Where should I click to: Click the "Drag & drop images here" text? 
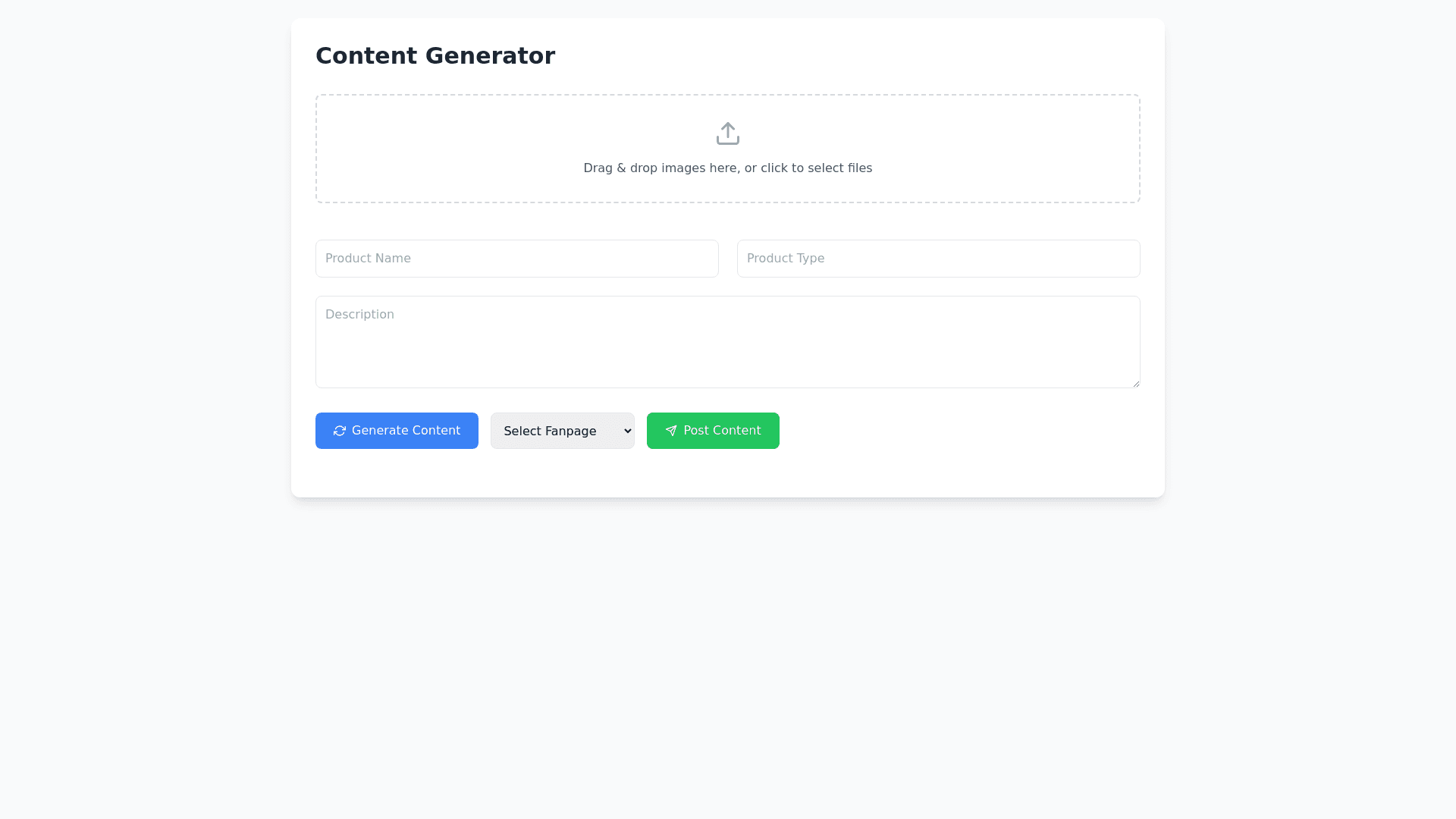tap(727, 168)
